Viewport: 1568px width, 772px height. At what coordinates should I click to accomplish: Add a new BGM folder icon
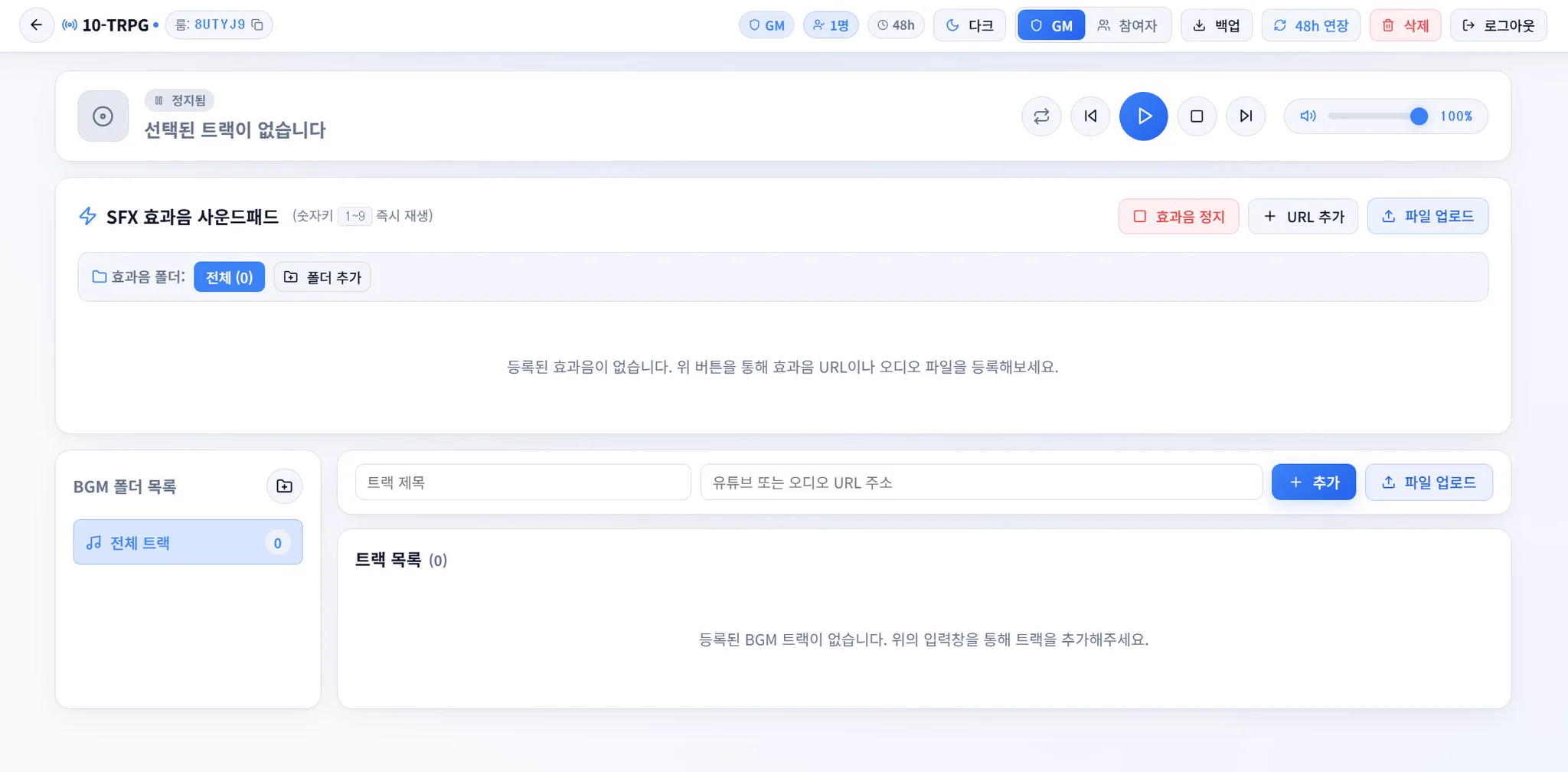click(284, 486)
